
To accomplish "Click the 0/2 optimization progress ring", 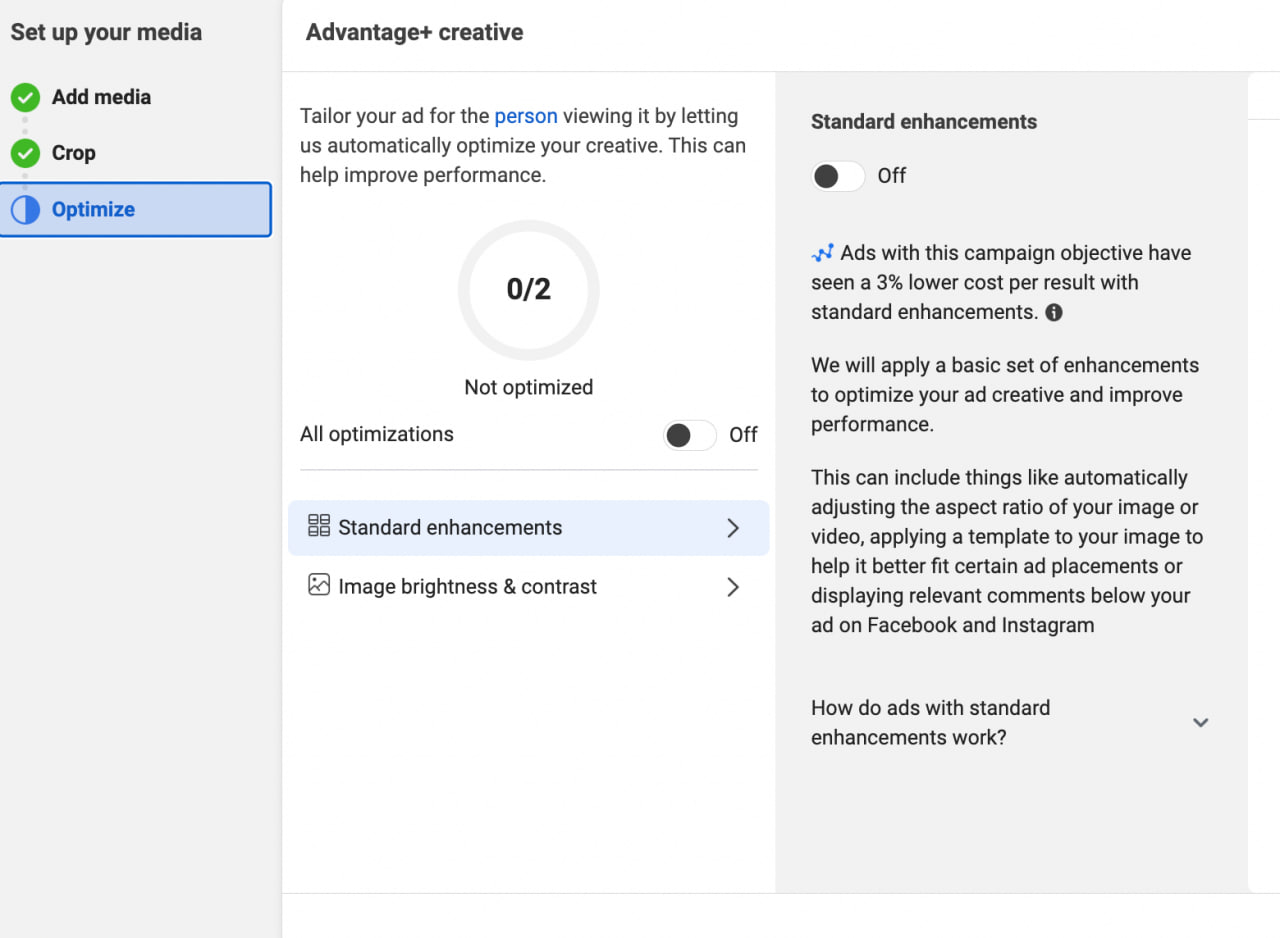I will pyautogui.click(x=528, y=290).
